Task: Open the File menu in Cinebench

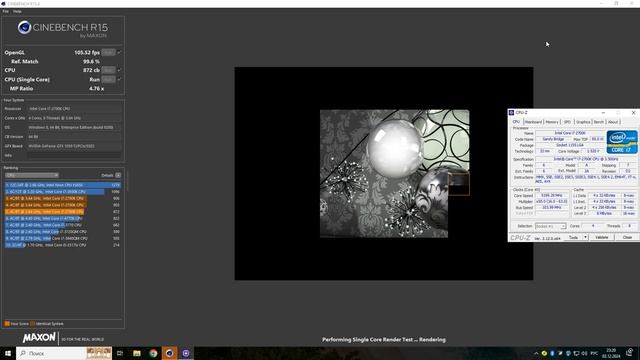Action: click(x=5, y=11)
